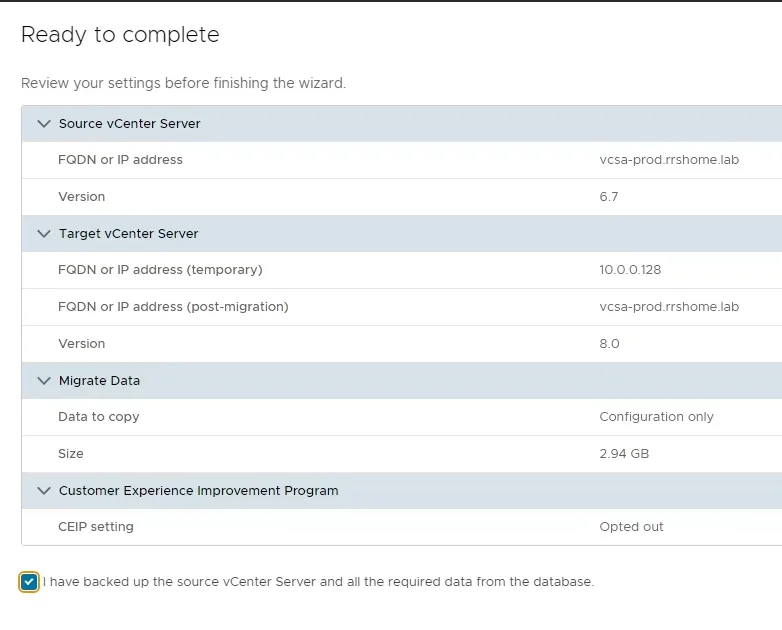
Task: Click the Review your settings description text
Action: point(183,83)
